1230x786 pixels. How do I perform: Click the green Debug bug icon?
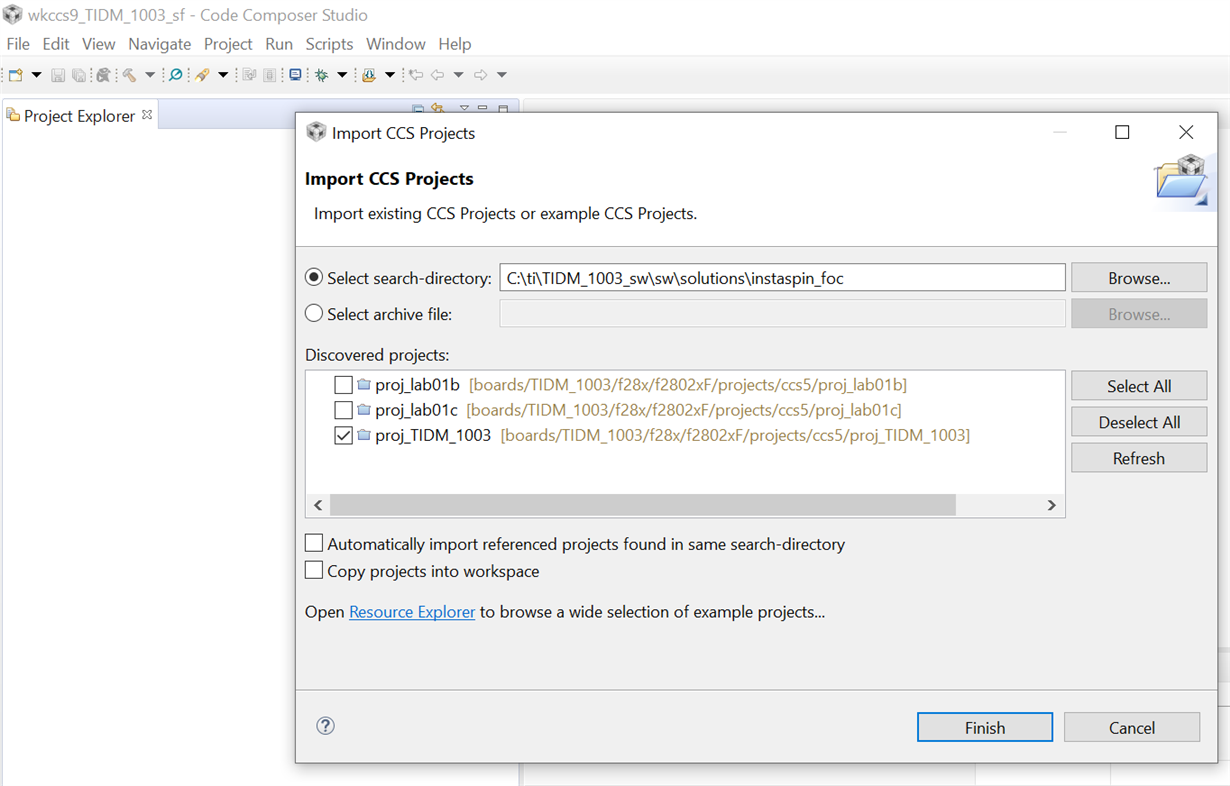click(321, 75)
